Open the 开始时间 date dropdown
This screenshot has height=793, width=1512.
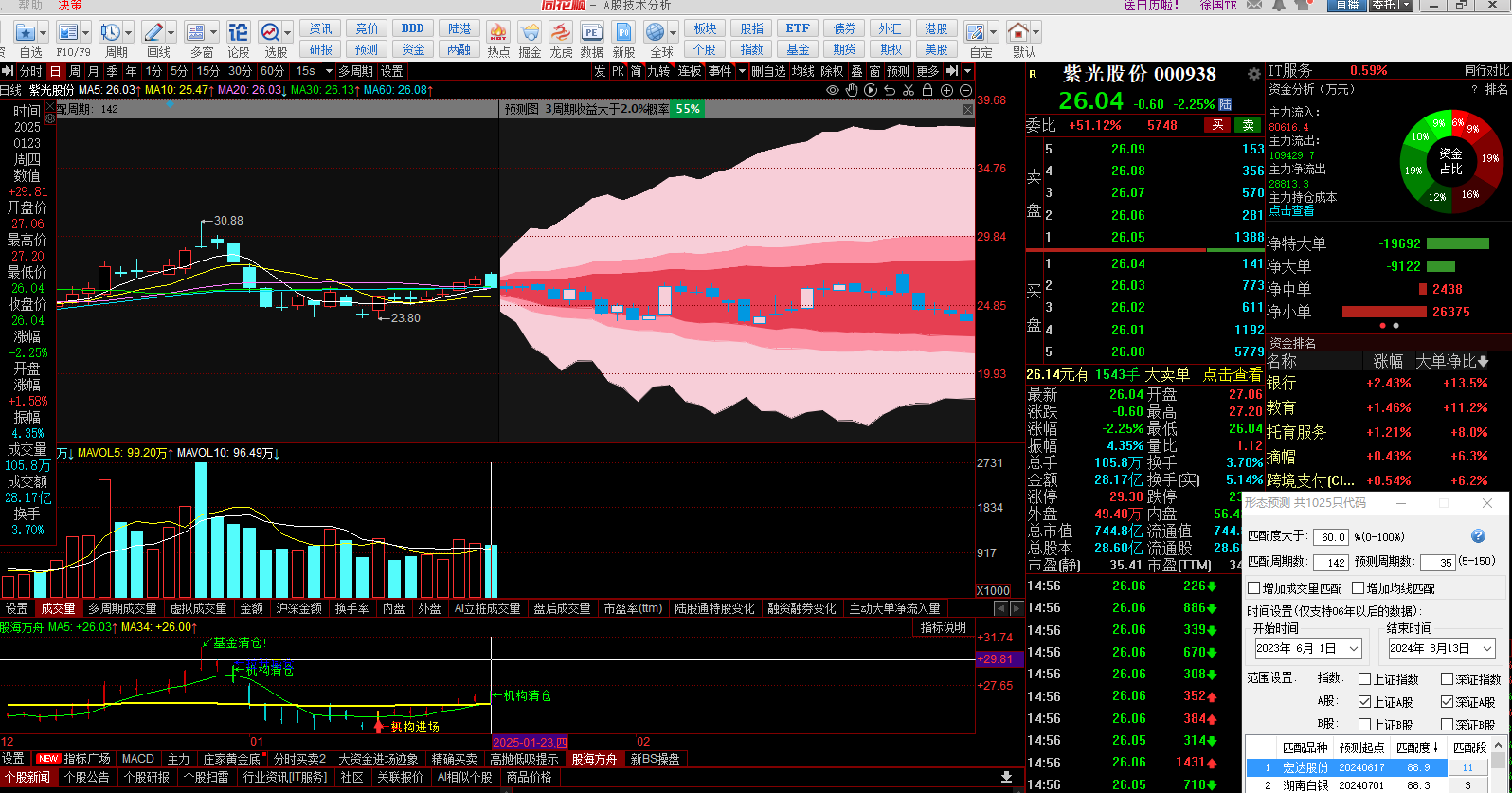1353,649
